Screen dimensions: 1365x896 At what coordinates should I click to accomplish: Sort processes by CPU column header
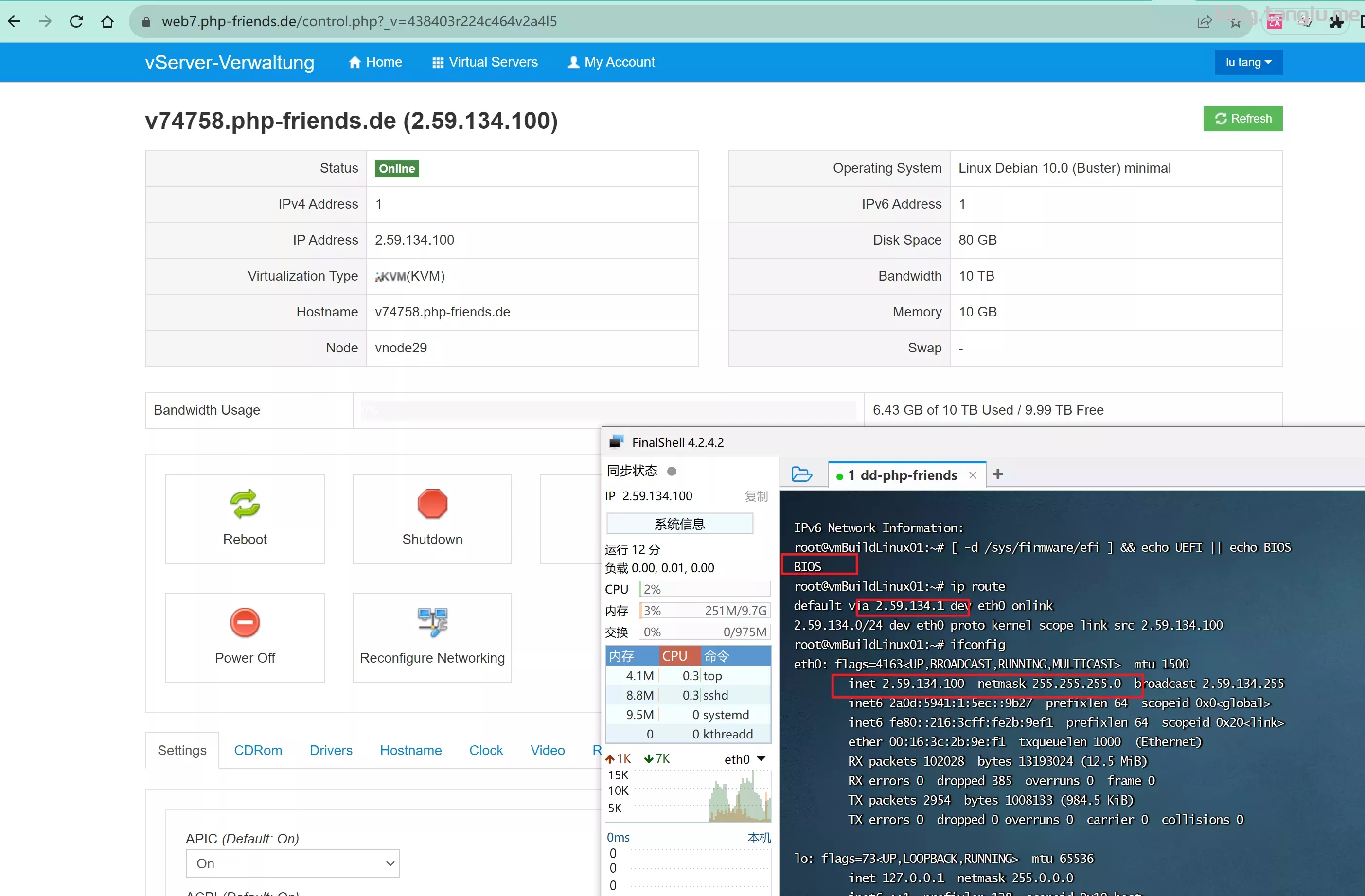tap(674, 656)
